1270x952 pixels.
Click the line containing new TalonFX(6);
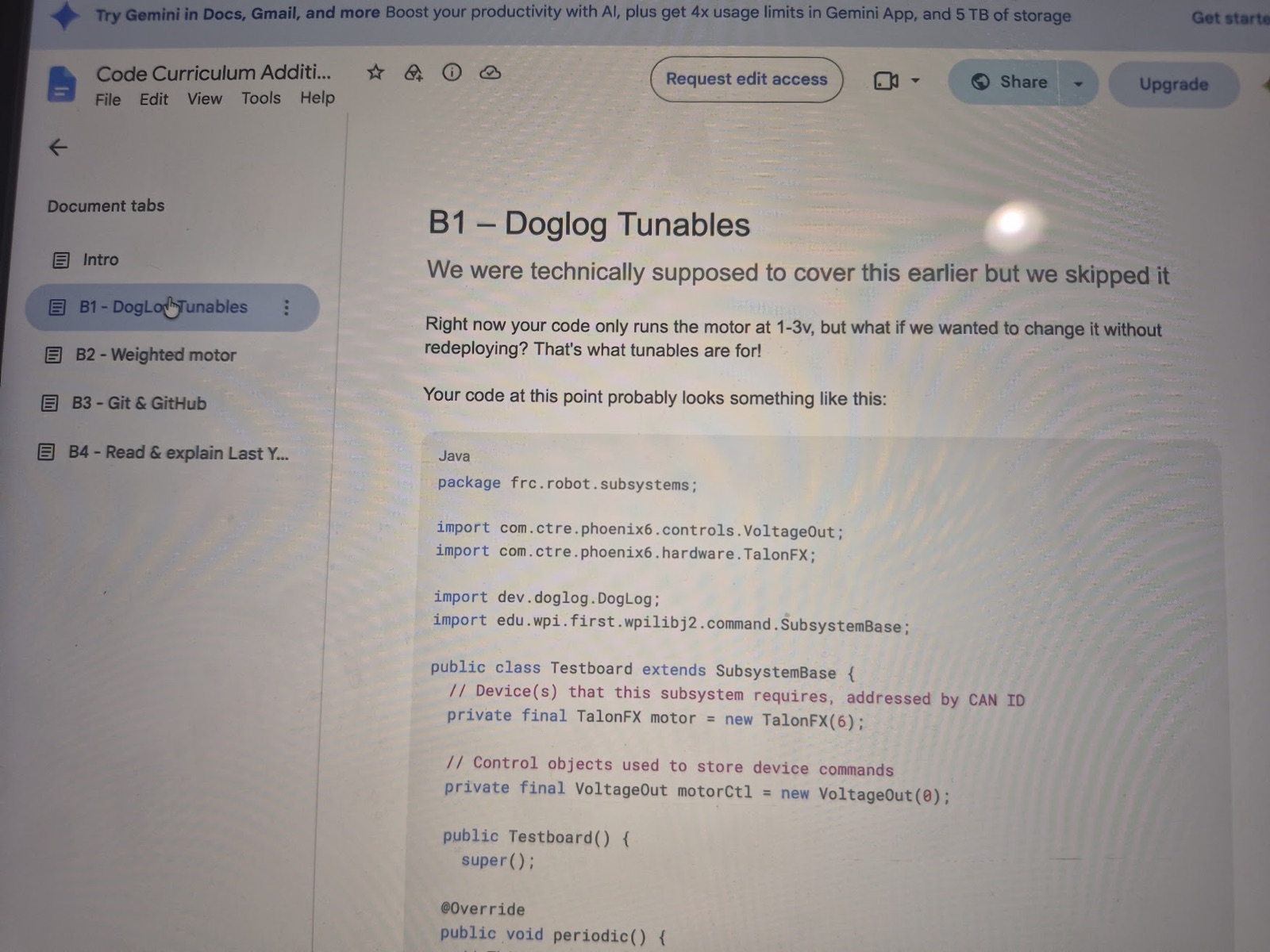(x=656, y=718)
